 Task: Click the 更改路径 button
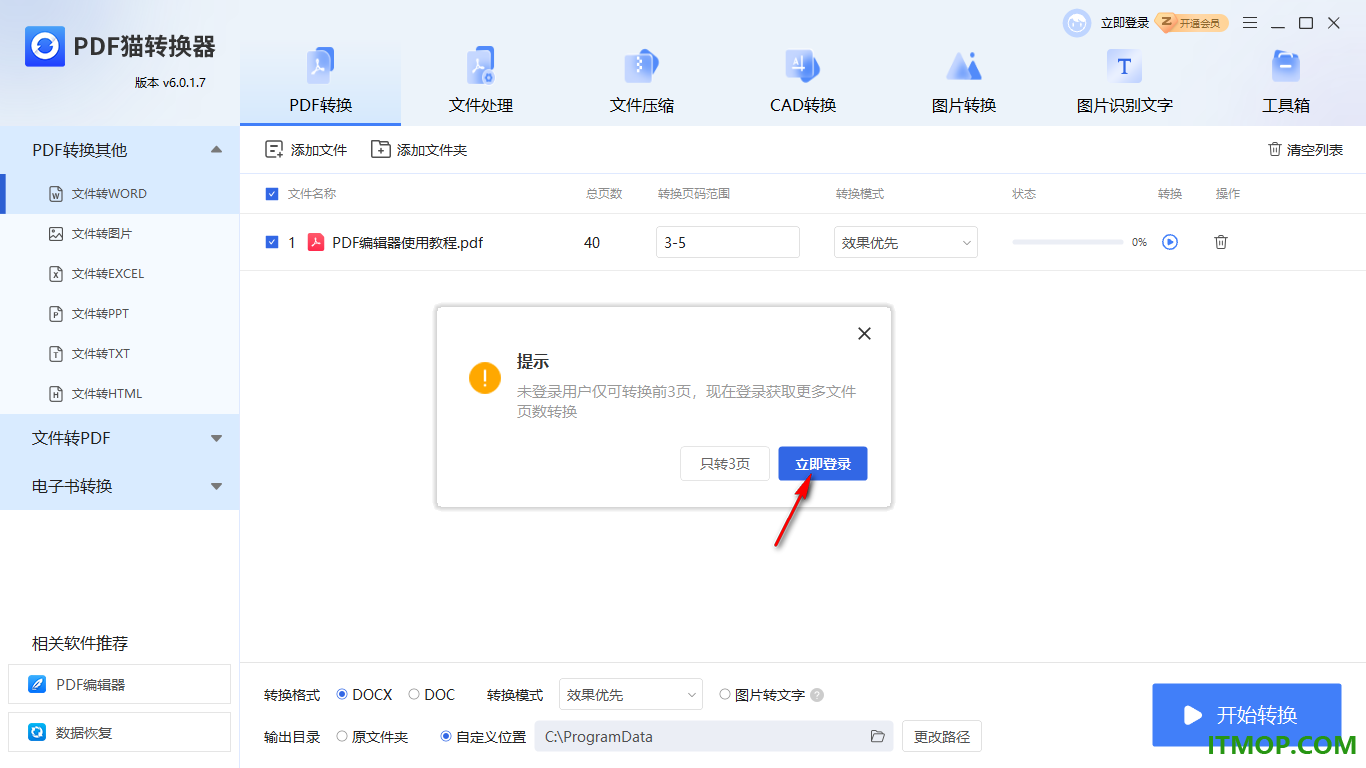pos(942,736)
